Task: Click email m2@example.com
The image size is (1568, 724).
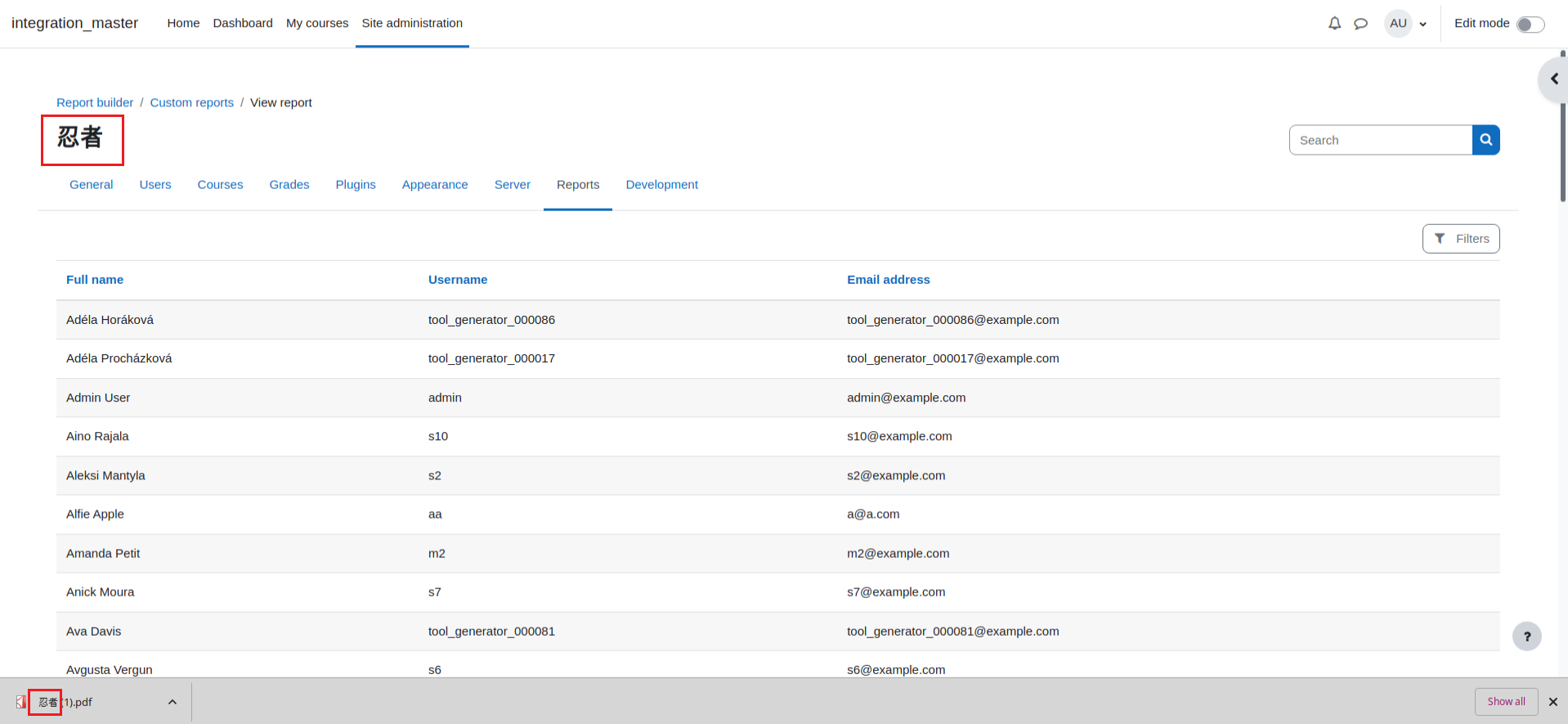Action: click(898, 553)
